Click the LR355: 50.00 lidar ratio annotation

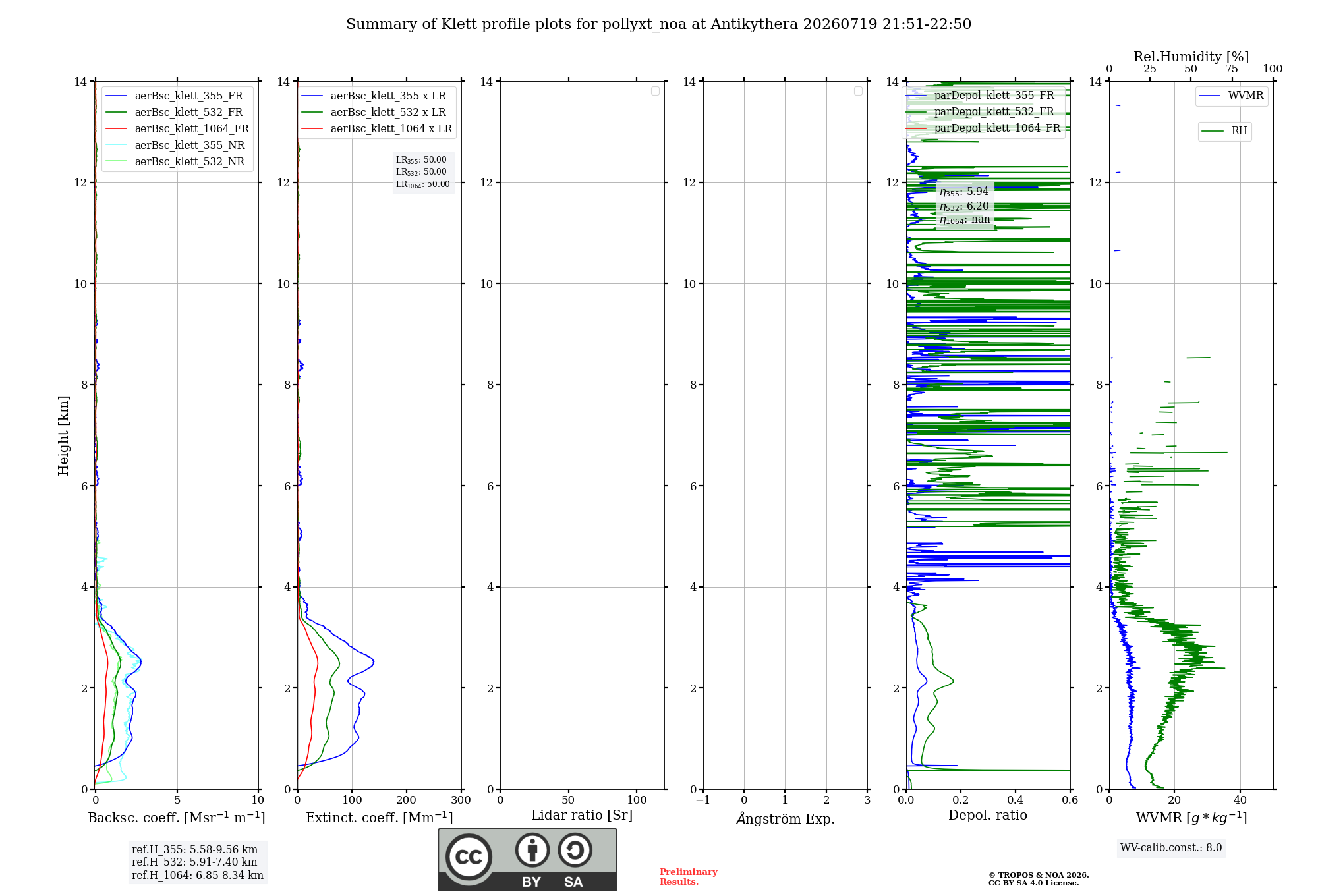(421, 160)
